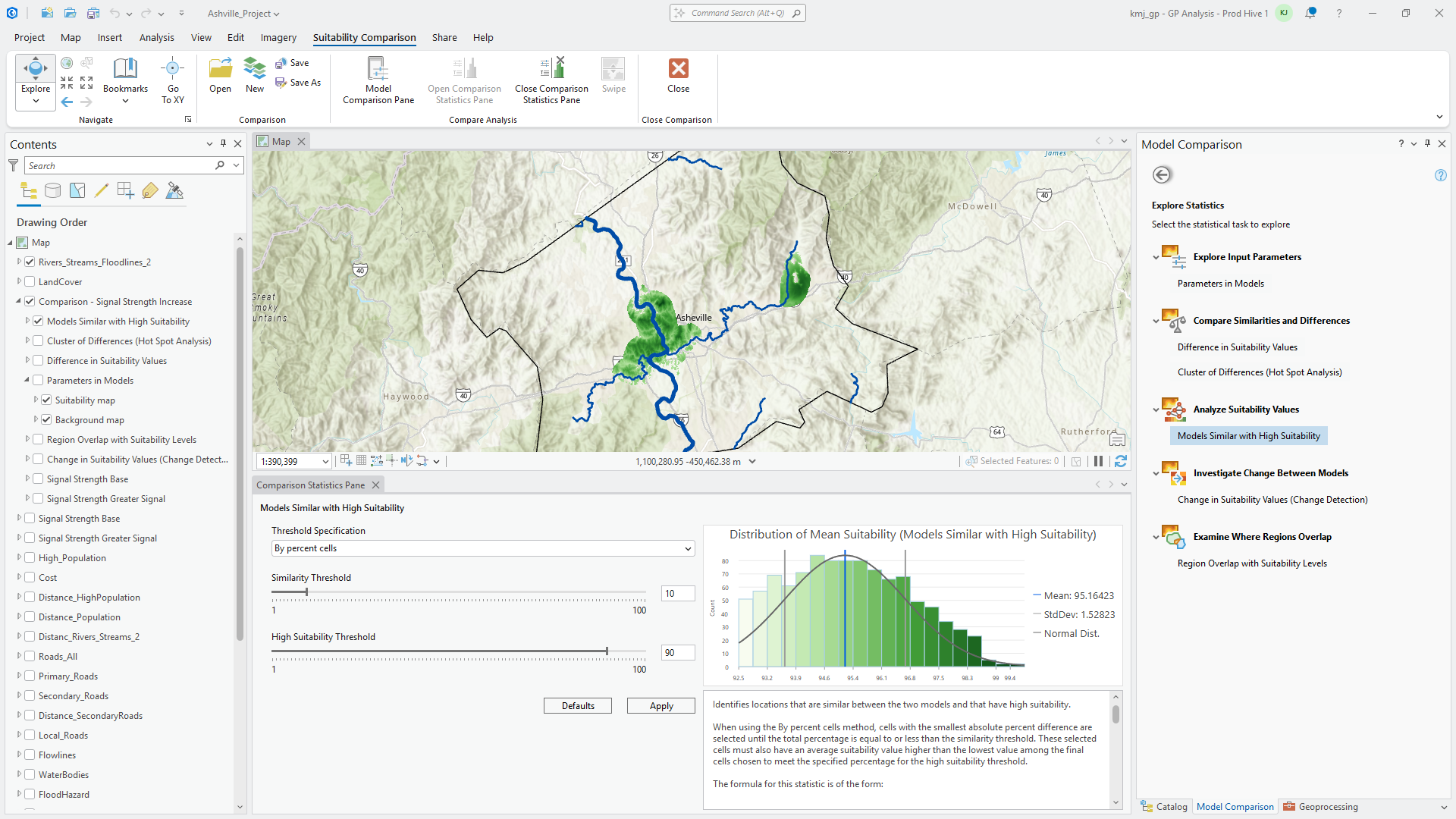
Task: Open the Analysis ribbon tab
Action: [156, 37]
